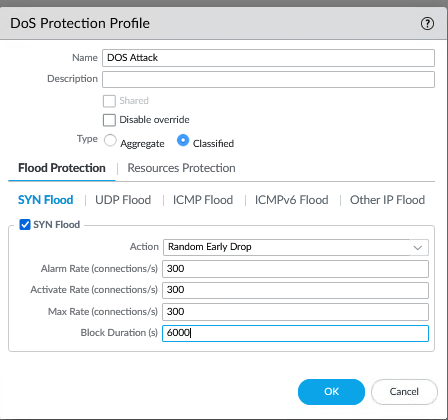Open the help question mark icon

coord(427,24)
